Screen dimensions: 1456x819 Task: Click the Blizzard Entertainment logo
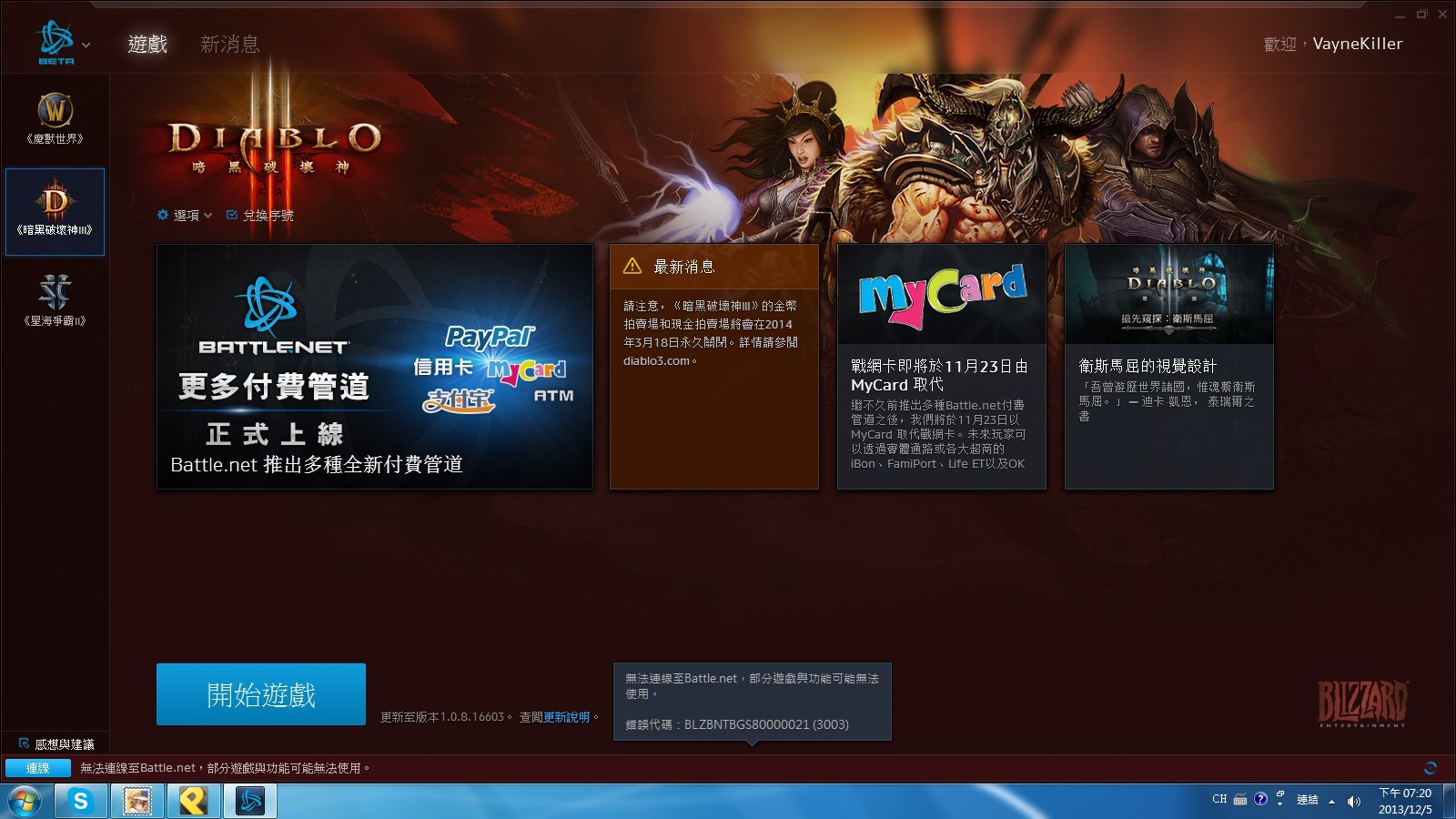pos(1362,703)
